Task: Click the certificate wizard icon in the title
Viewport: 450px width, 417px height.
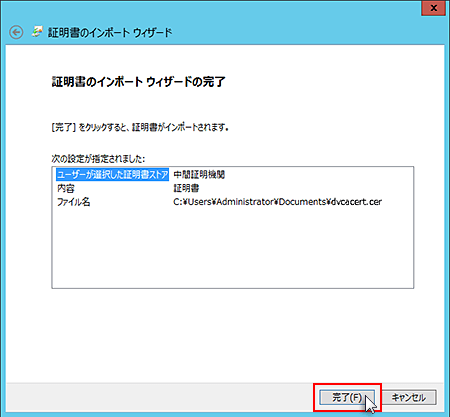Action: click(x=37, y=32)
